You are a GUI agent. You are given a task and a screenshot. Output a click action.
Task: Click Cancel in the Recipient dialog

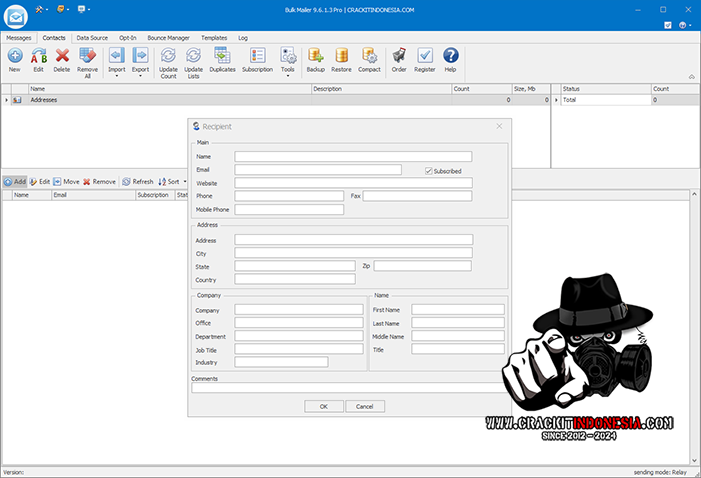click(364, 406)
